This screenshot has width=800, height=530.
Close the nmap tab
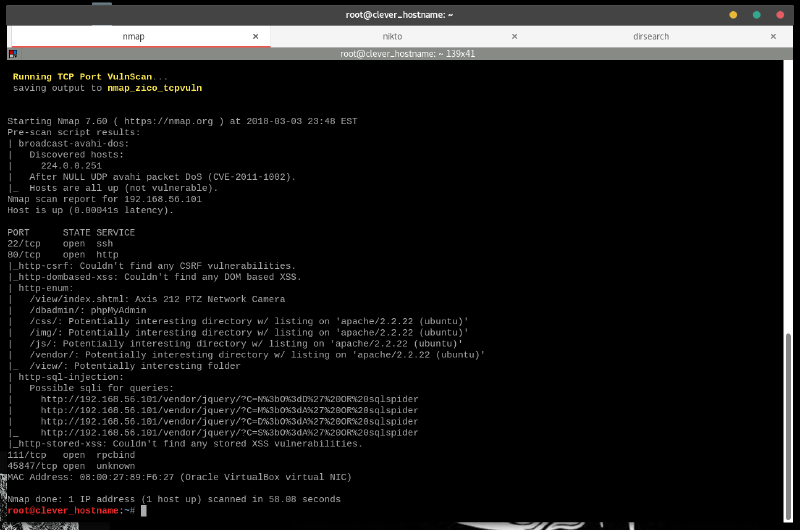click(255, 36)
